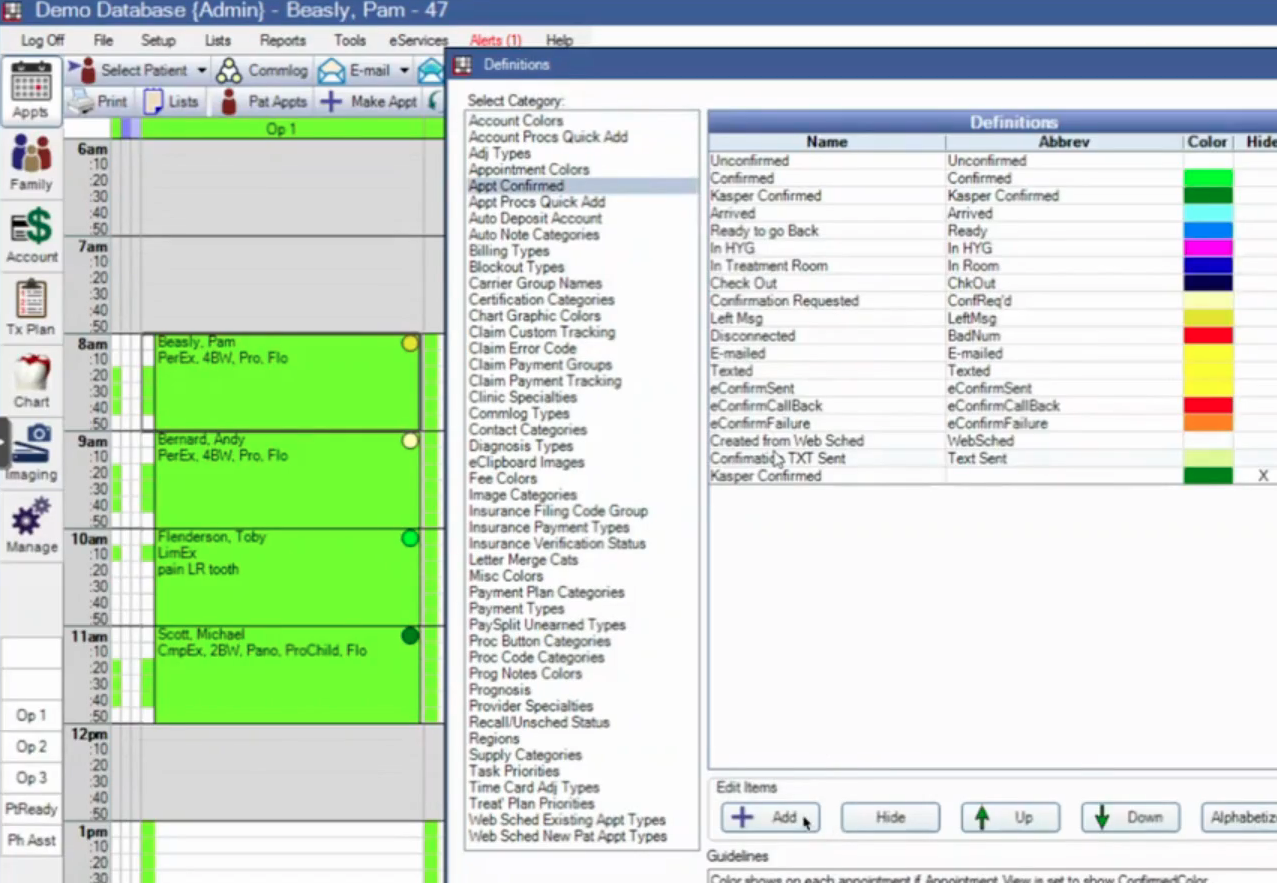Open the Setup menu
The height and width of the screenshot is (883, 1277).
[x=158, y=41]
